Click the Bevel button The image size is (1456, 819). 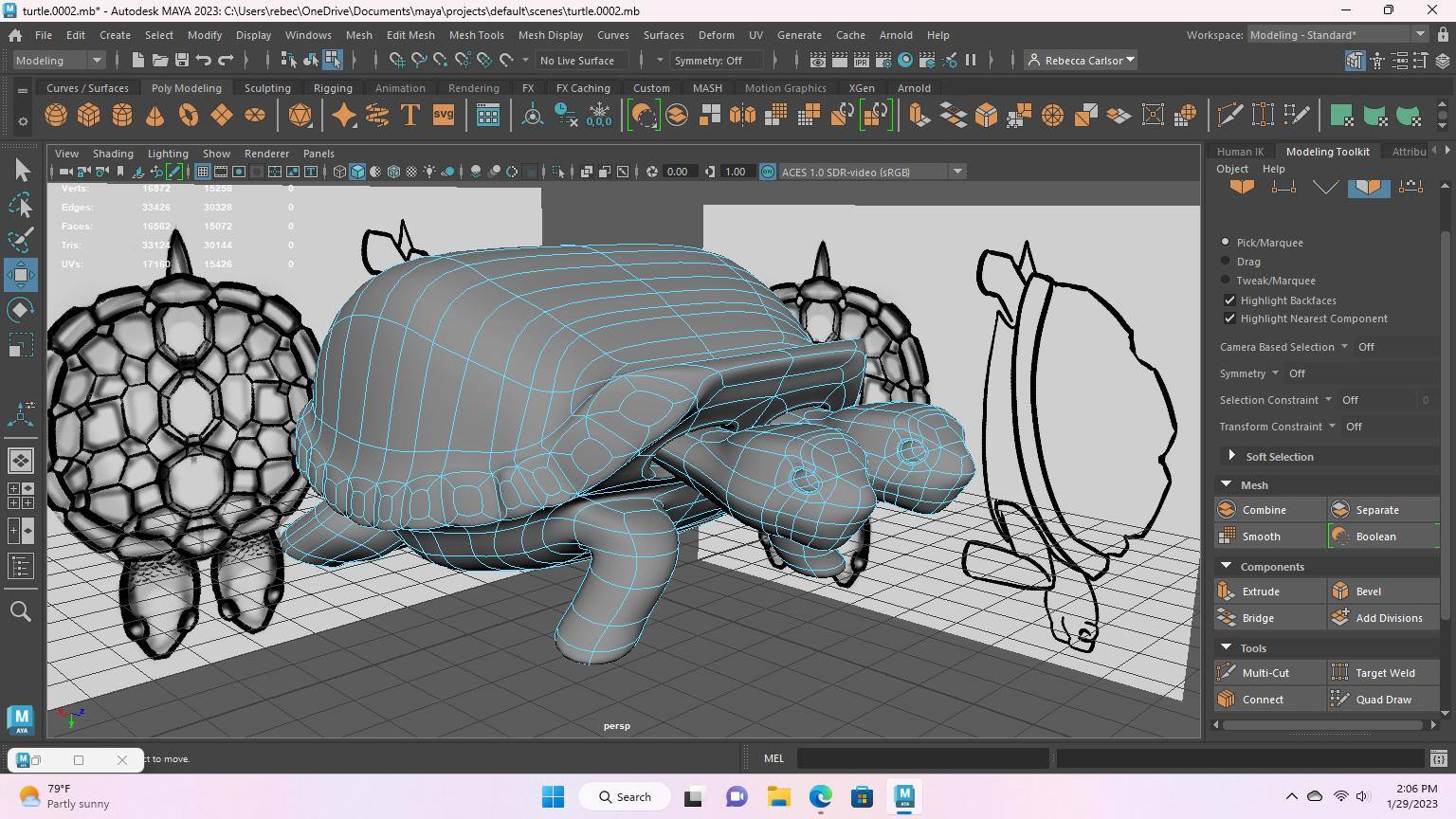pos(1368,591)
